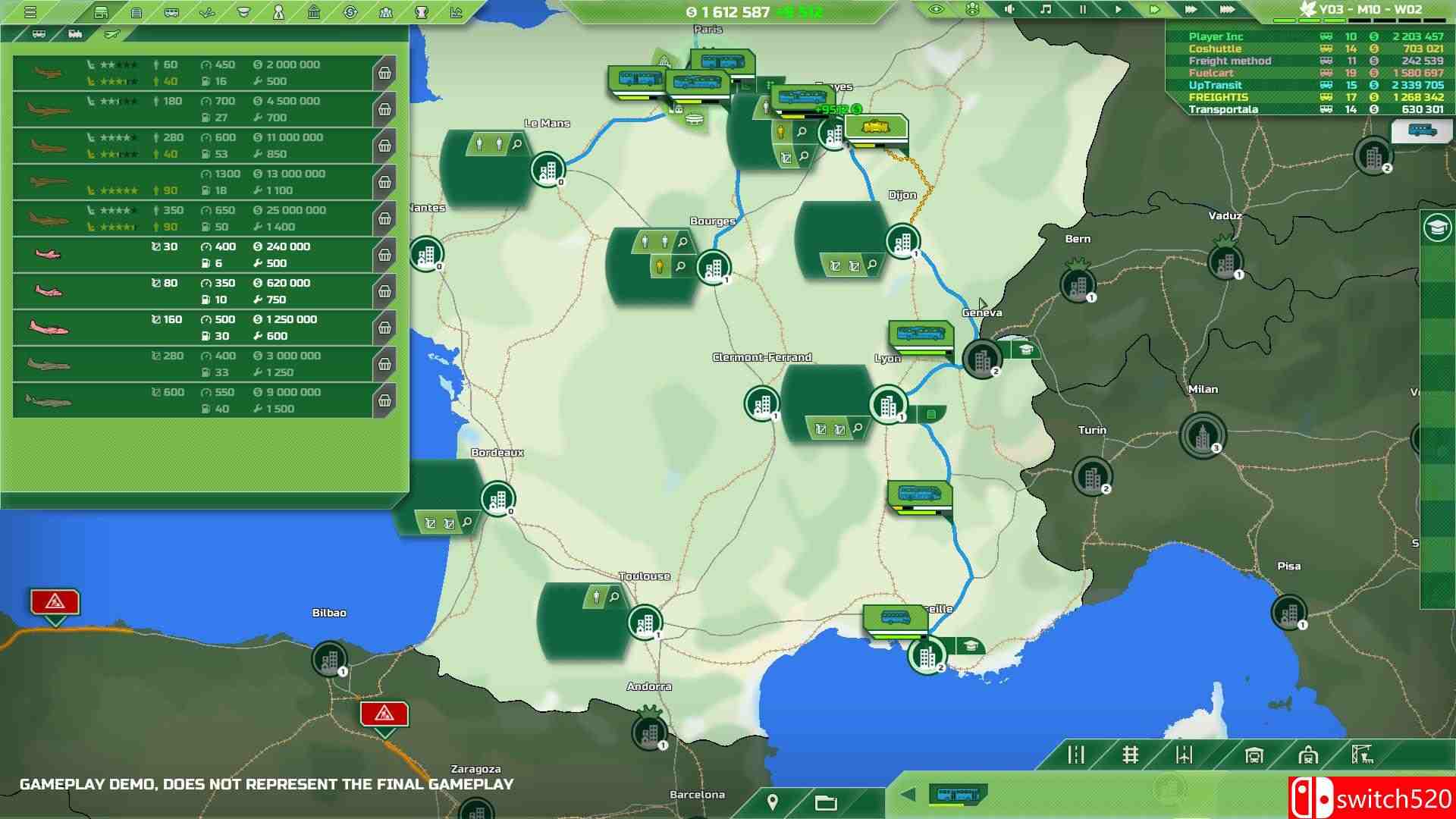
Task: Buy the plane priced at 2 000 000
Action: click(386, 72)
